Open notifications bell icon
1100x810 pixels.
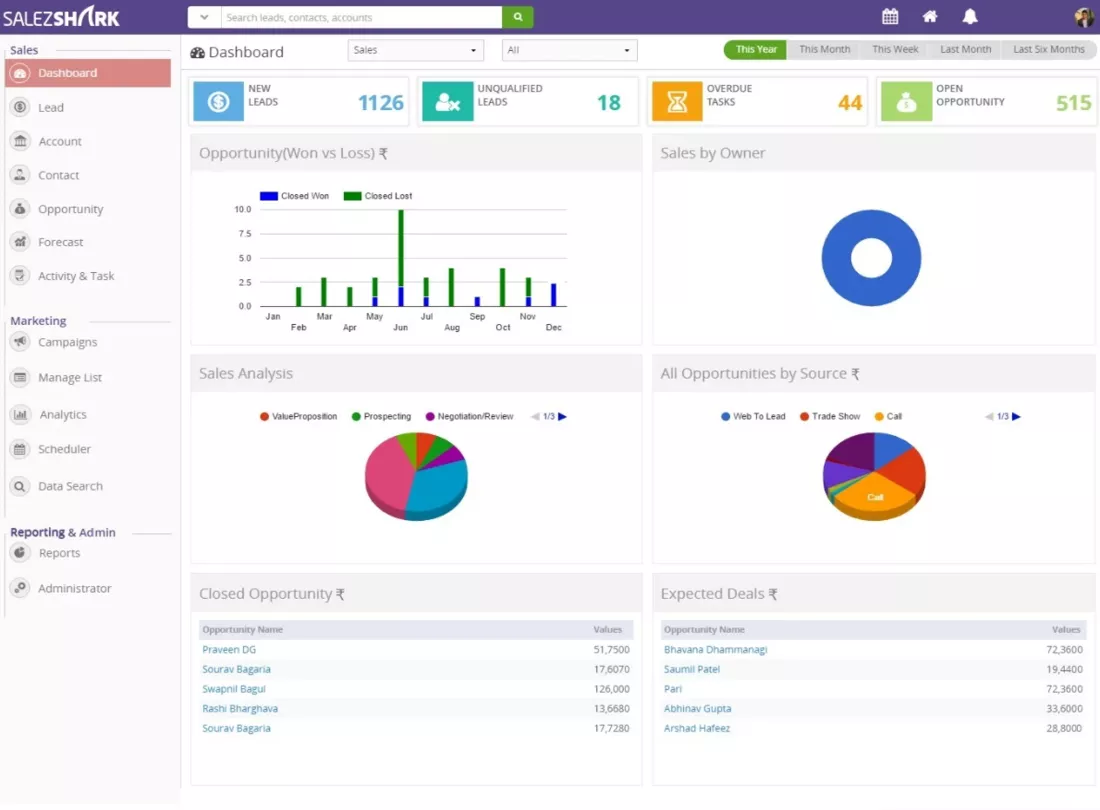click(x=970, y=17)
